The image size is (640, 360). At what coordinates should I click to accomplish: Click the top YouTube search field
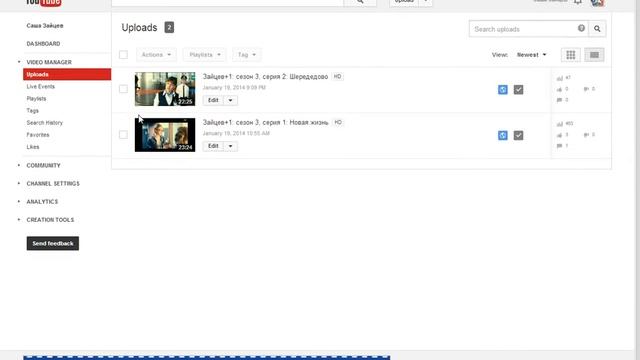[x=227, y=2]
